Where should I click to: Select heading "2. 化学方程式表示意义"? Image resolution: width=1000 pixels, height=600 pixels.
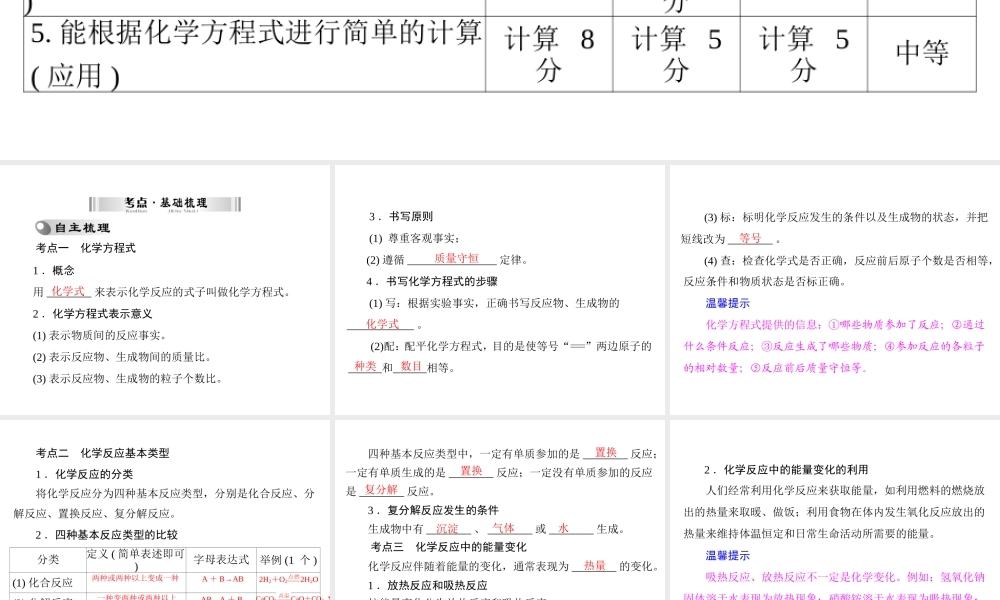click(92, 314)
